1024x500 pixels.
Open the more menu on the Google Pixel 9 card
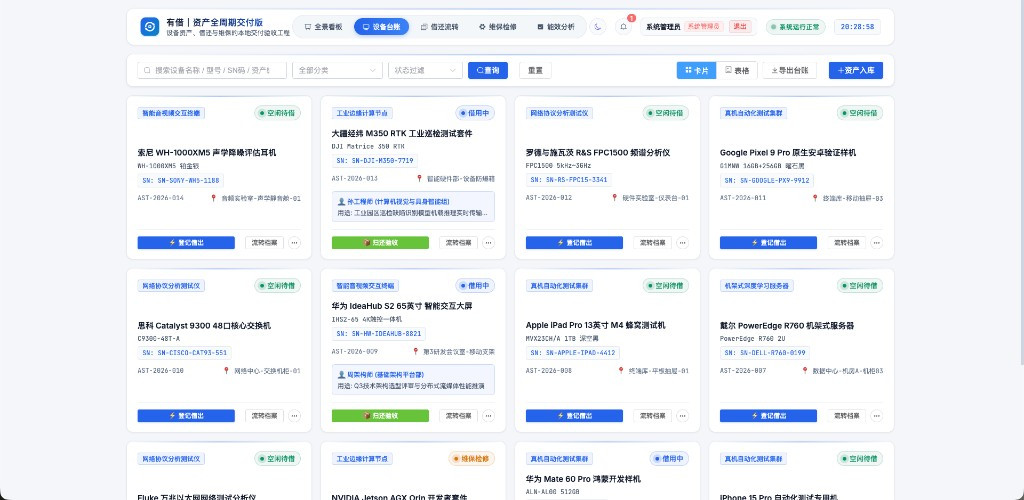[x=876, y=242]
